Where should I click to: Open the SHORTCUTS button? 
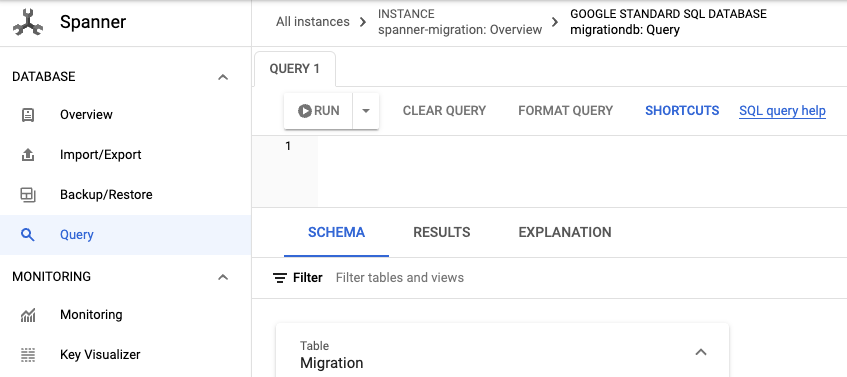click(x=682, y=111)
